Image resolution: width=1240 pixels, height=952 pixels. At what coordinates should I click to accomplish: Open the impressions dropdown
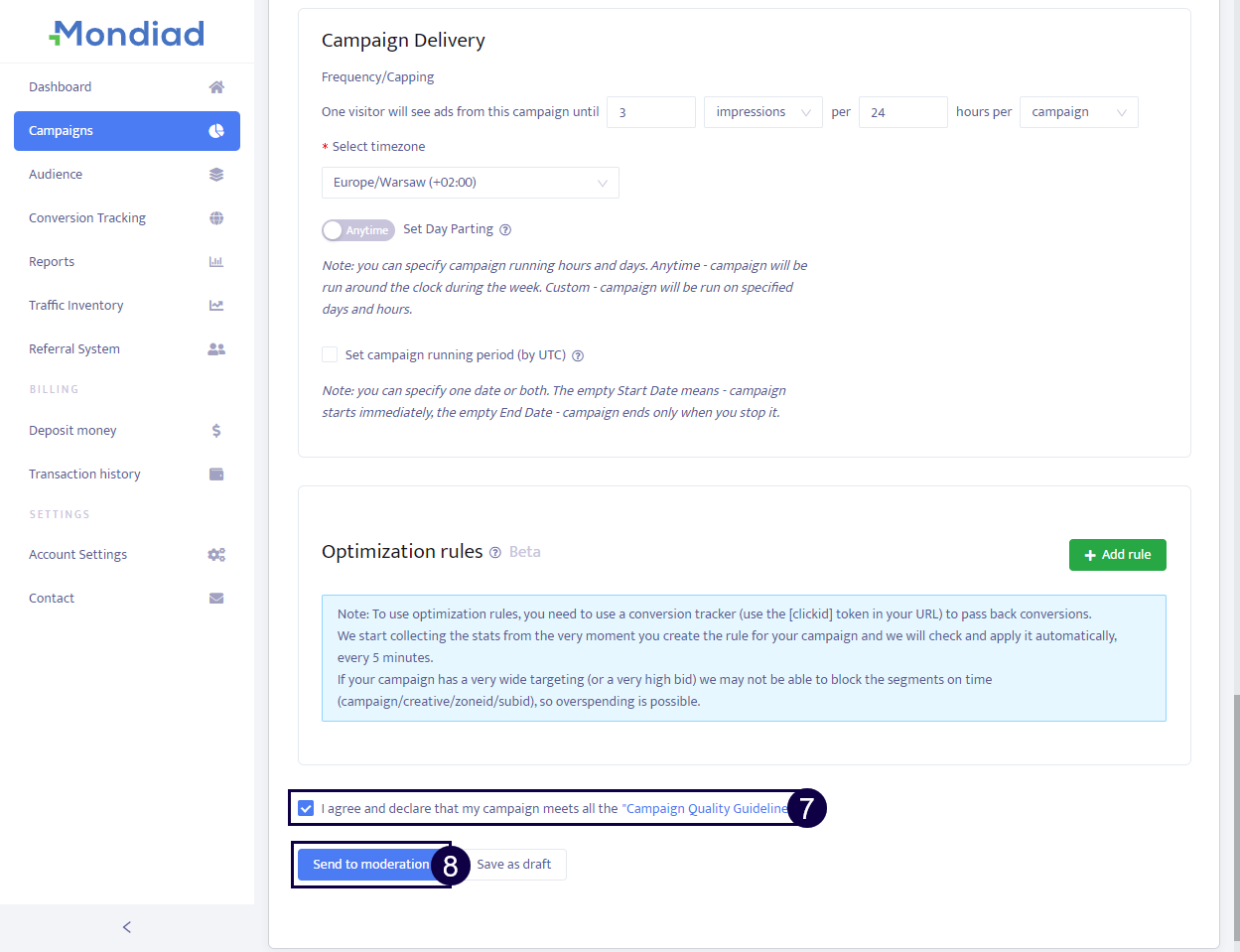762,112
